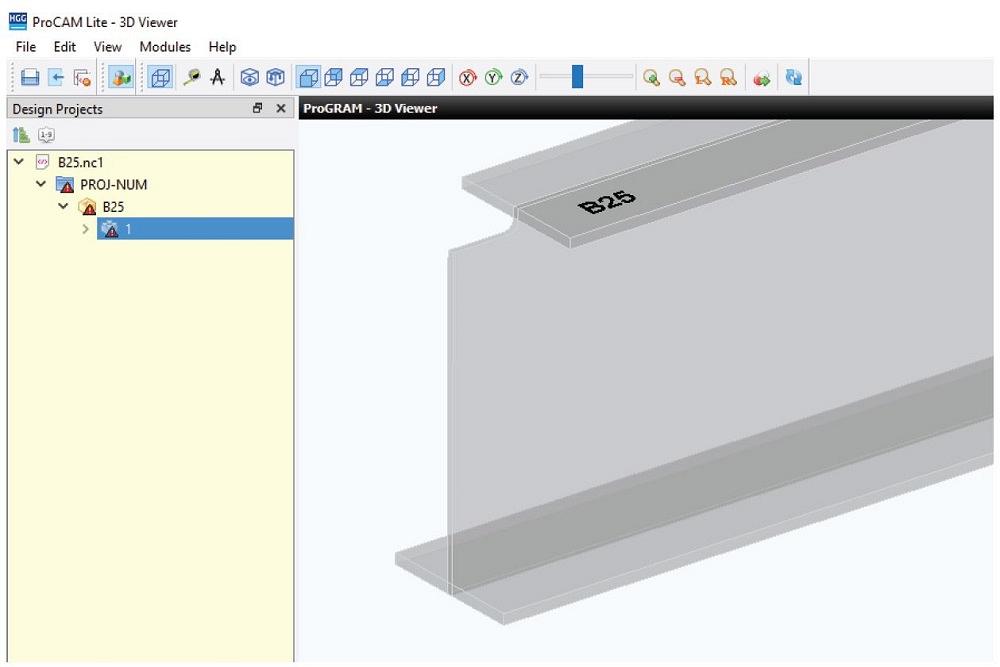Click the blue left-arrow import icon

point(56,78)
